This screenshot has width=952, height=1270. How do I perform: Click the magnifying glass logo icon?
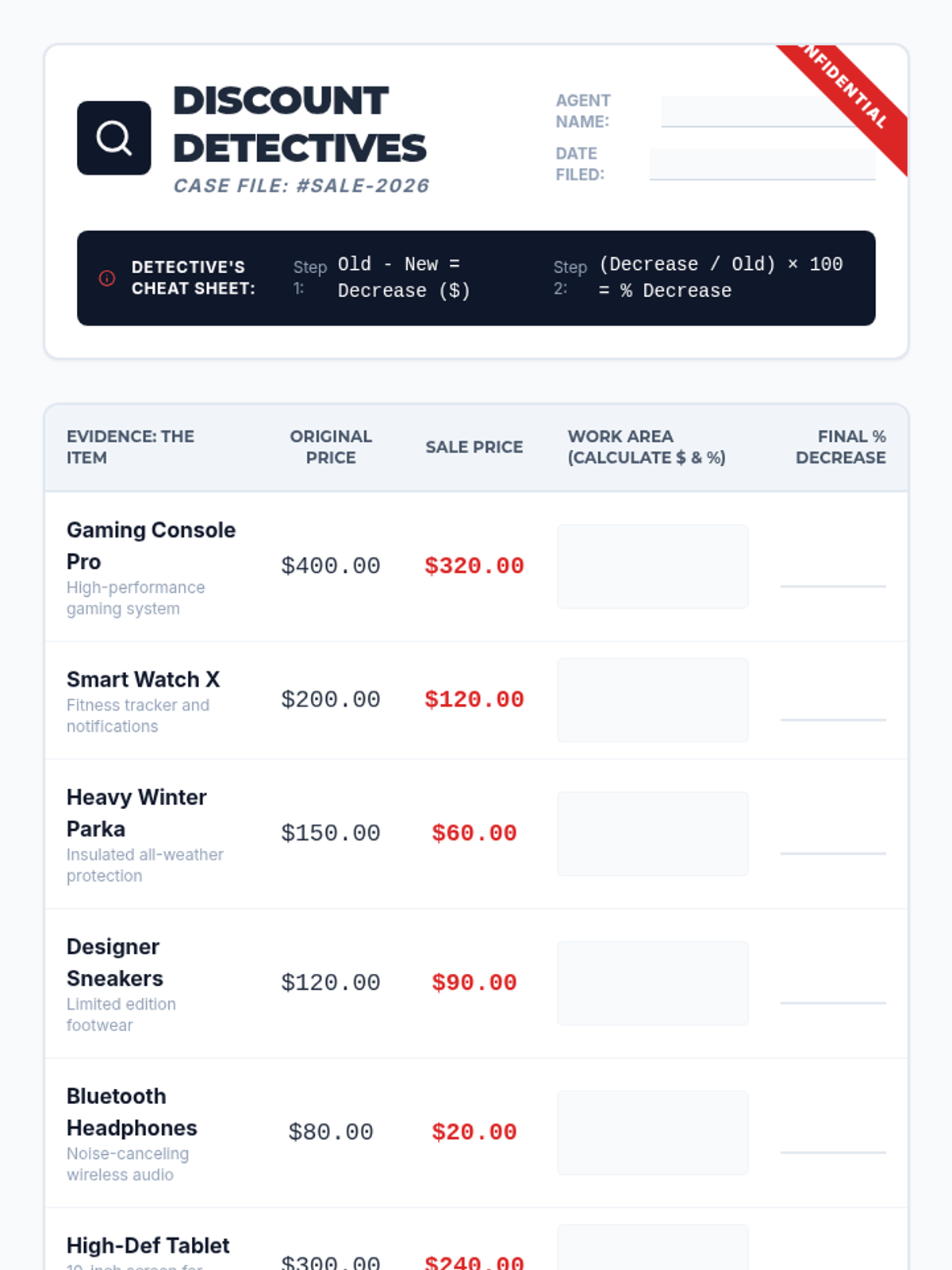click(113, 138)
